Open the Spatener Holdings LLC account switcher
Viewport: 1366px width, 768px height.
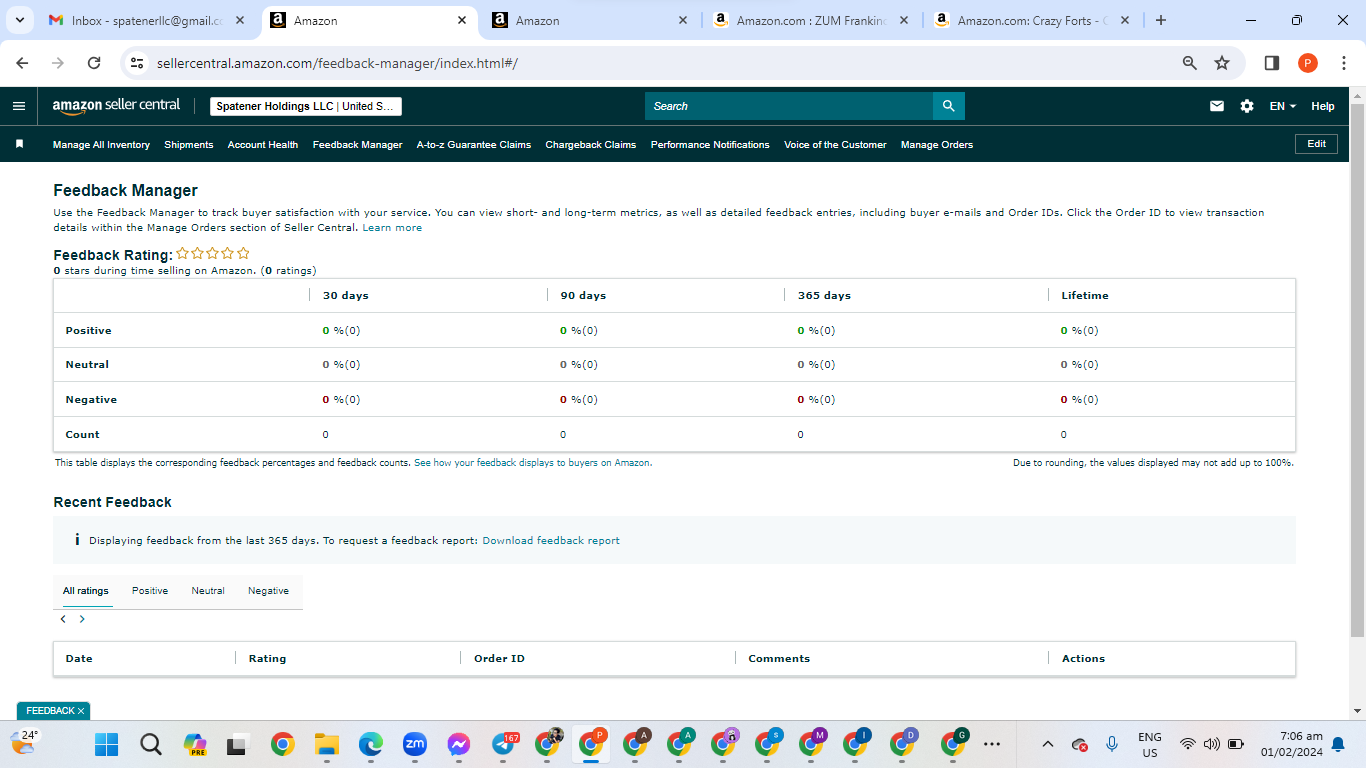(x=306, y=106)
